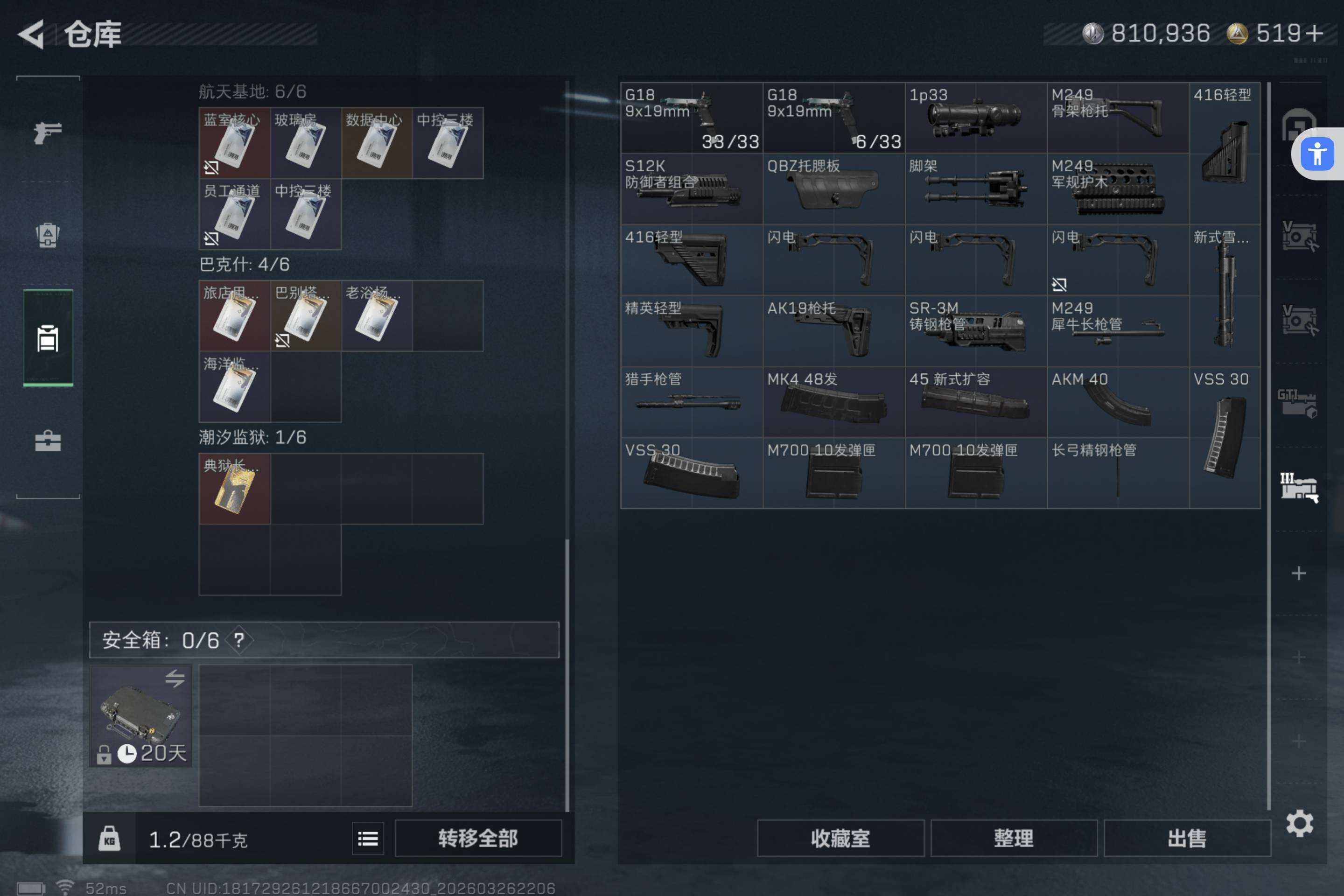Open the weapons category pistol icon
Viewport: 1344px width, 896px height.
(48, 133)
